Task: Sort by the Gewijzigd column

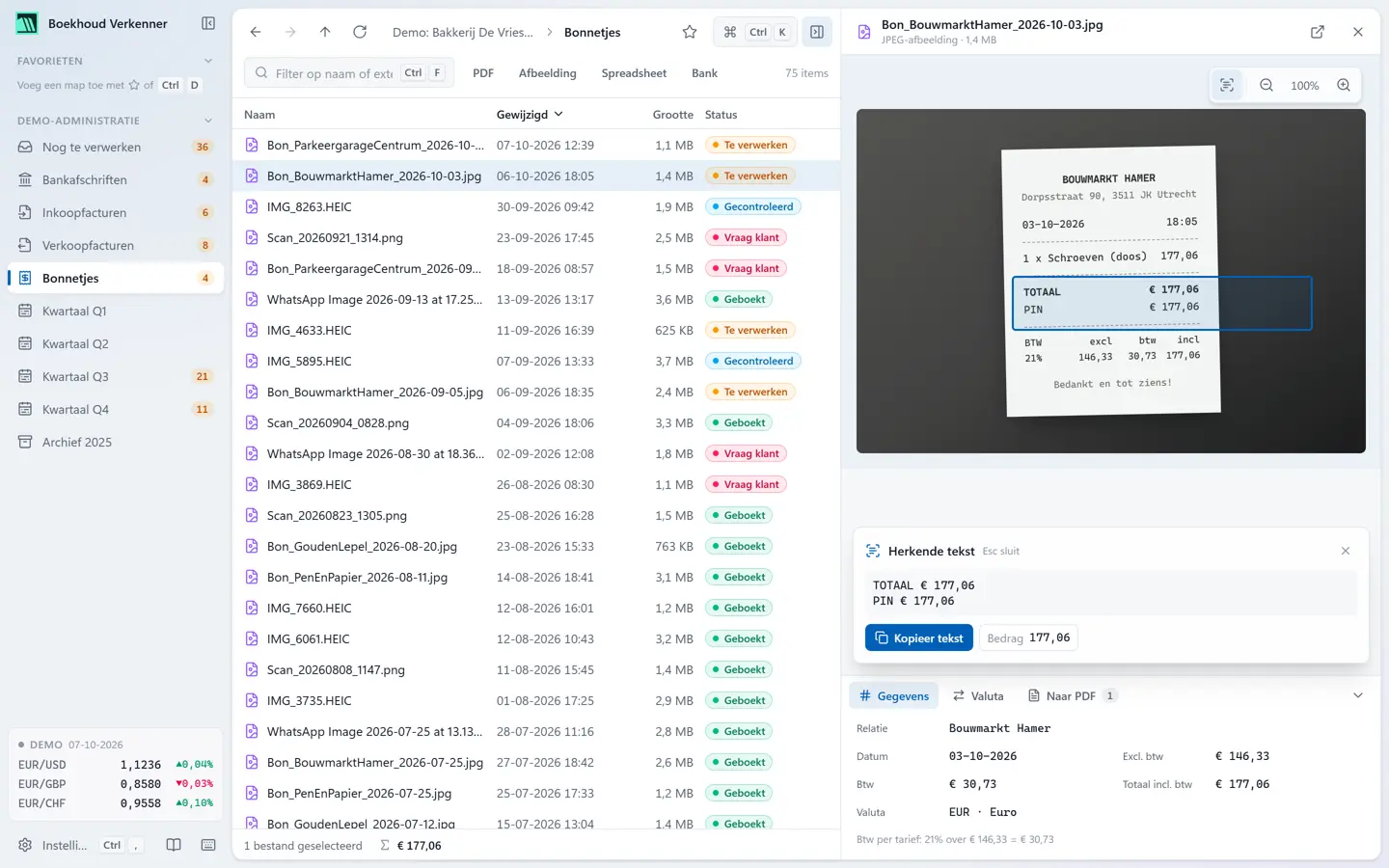Action: pos(530,114)
